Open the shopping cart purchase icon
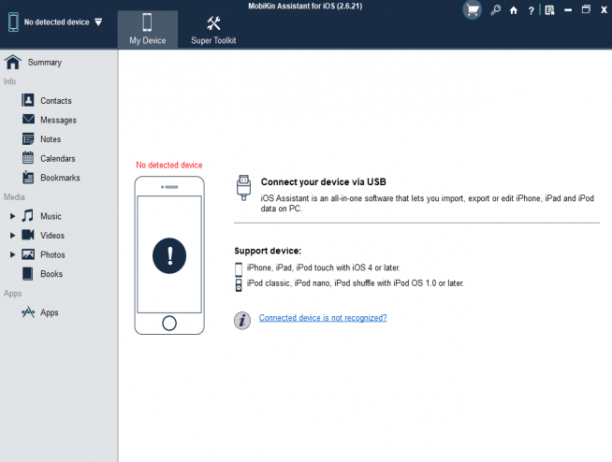The image size is (612, 462). coord(472,10)
